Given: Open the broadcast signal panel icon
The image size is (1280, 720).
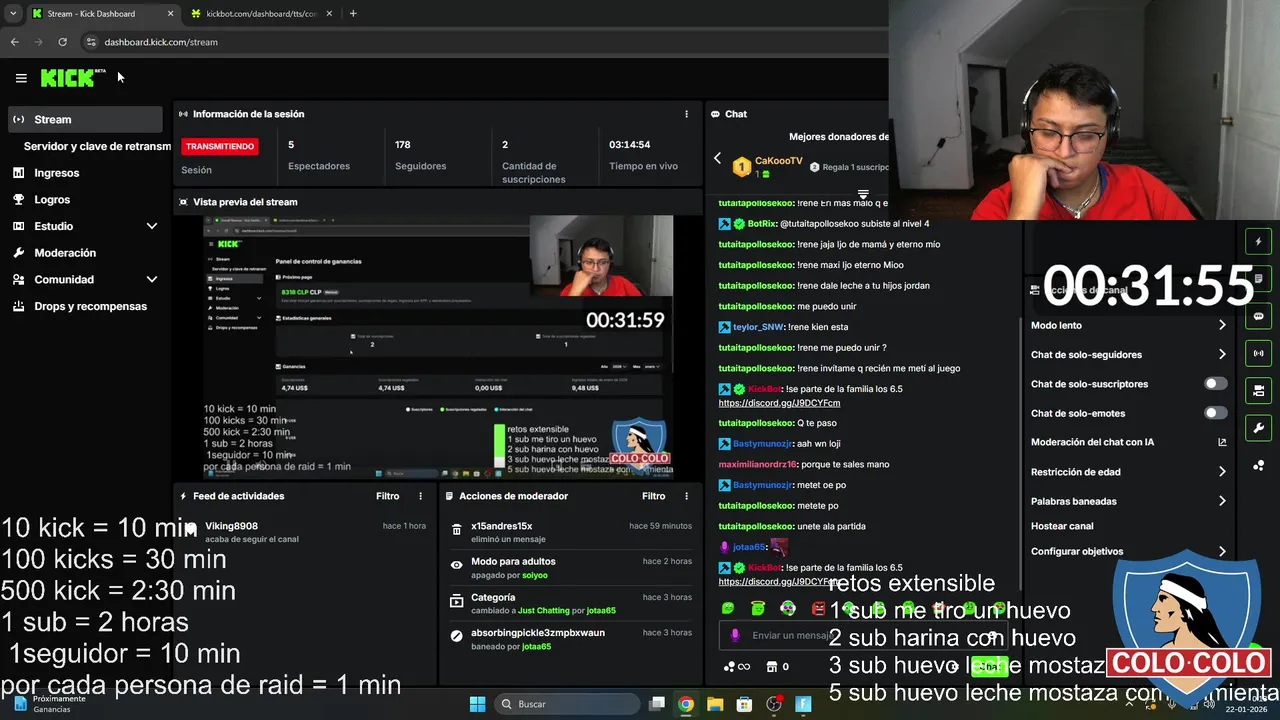Looking at the screenshot, I should [1258, 353].
